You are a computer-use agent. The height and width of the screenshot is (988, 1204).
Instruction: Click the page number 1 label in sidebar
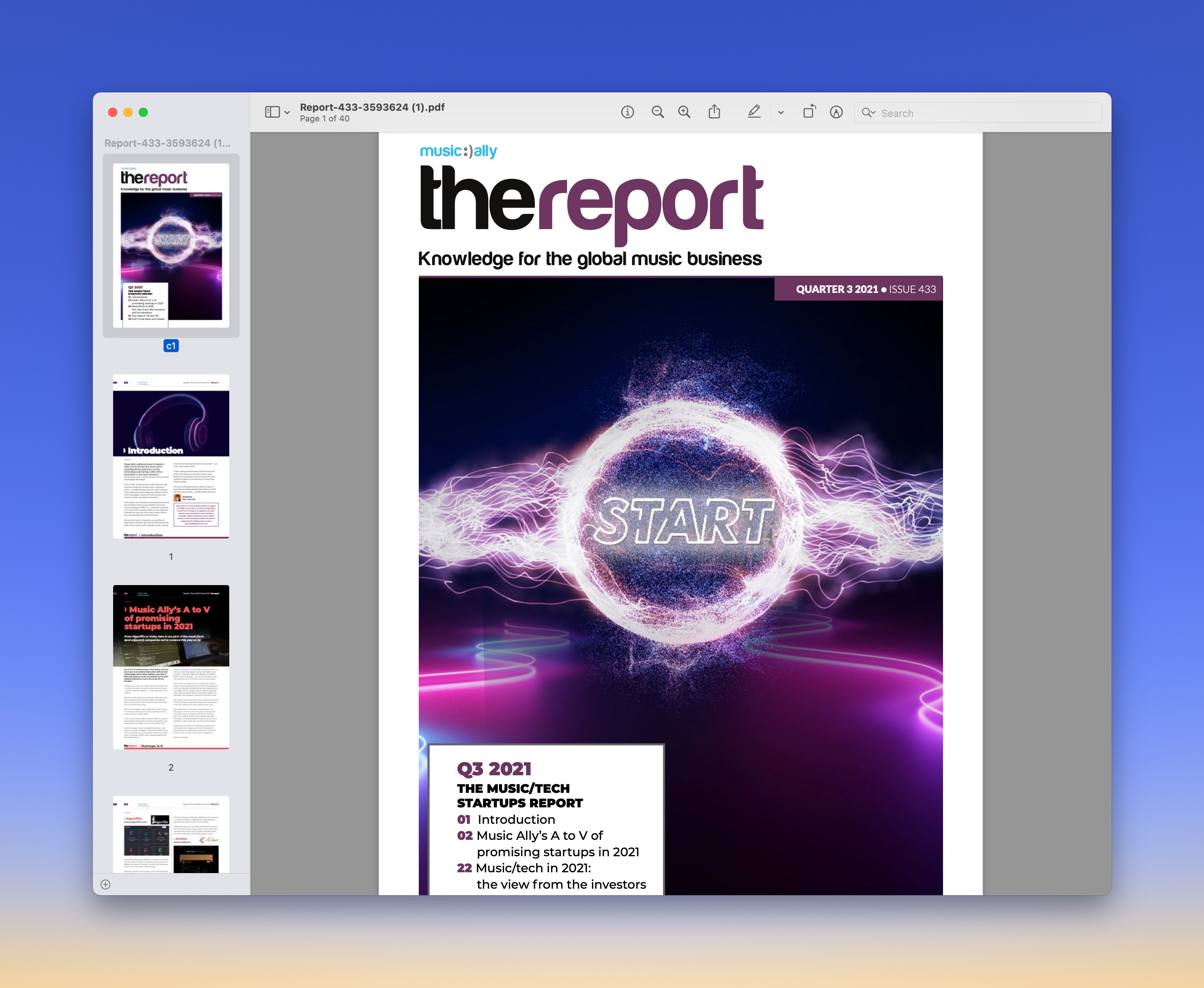(171, 556)
